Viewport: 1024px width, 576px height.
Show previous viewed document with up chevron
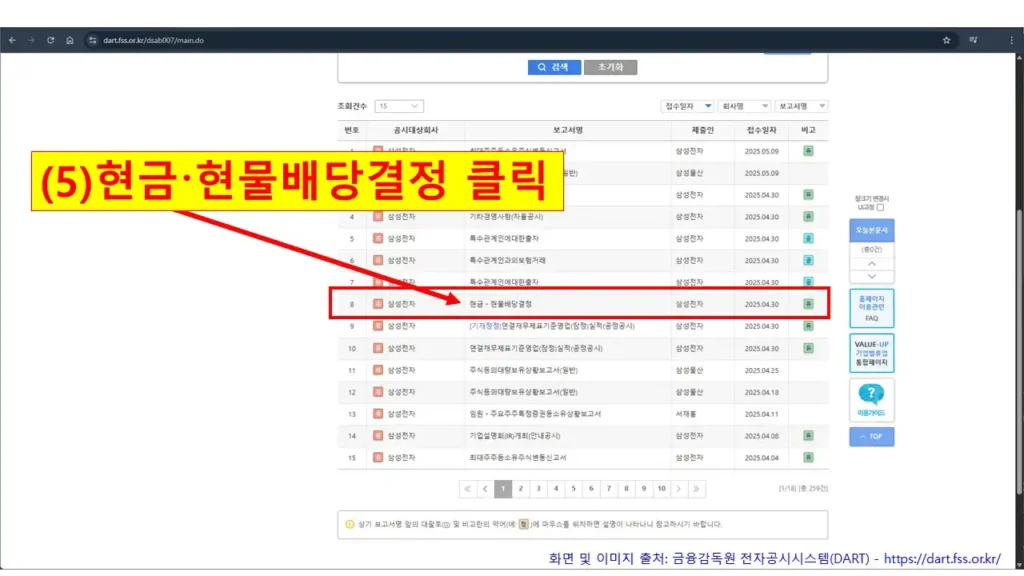click(872, 264)
